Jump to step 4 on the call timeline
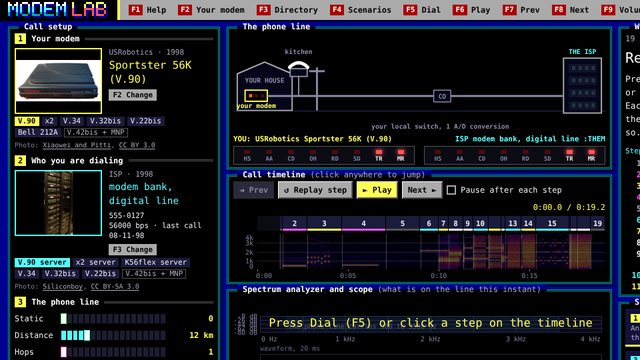 click(x=363, y=224)
